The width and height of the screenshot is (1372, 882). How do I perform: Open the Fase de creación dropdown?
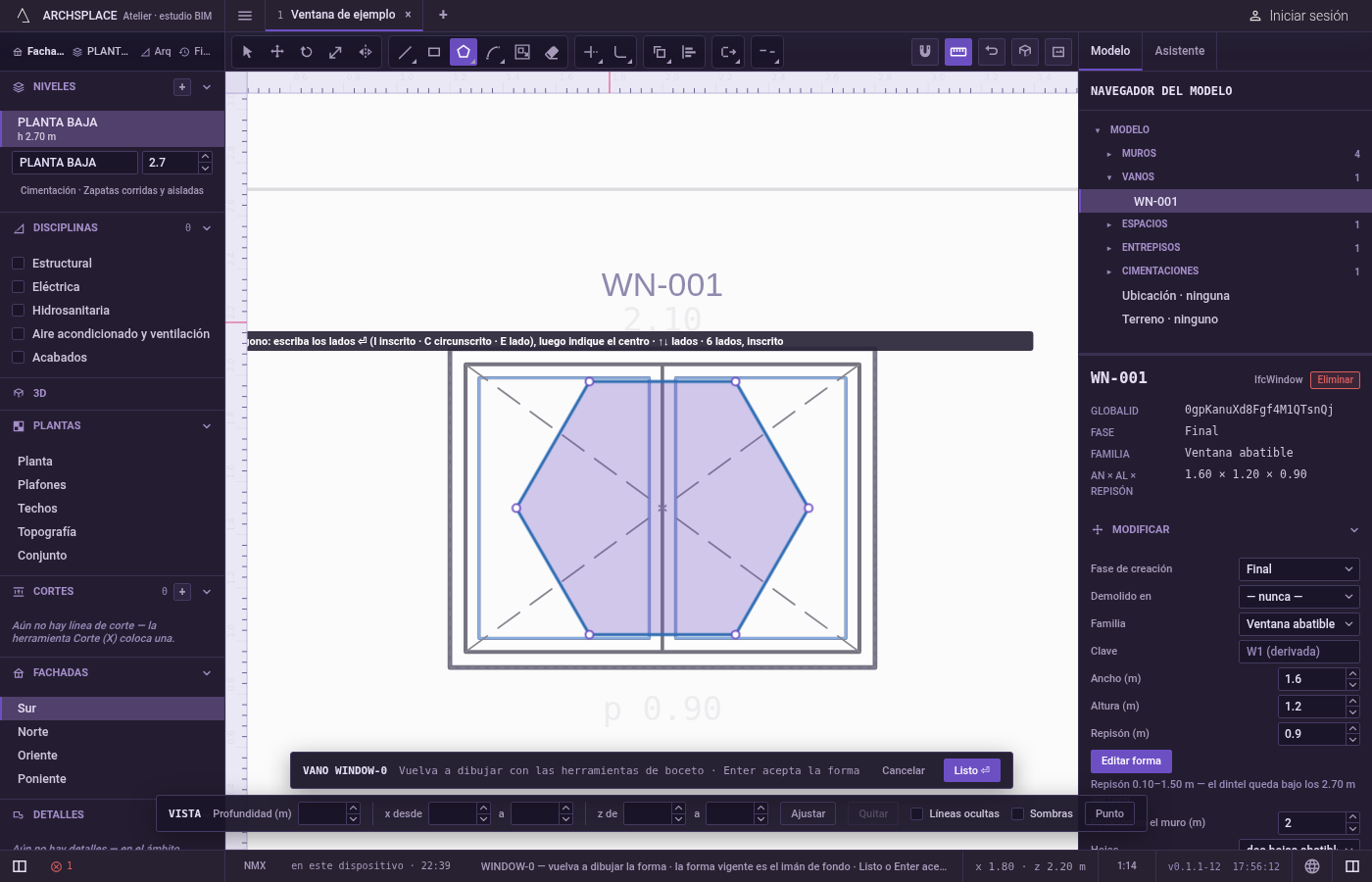coord(1299,569)
